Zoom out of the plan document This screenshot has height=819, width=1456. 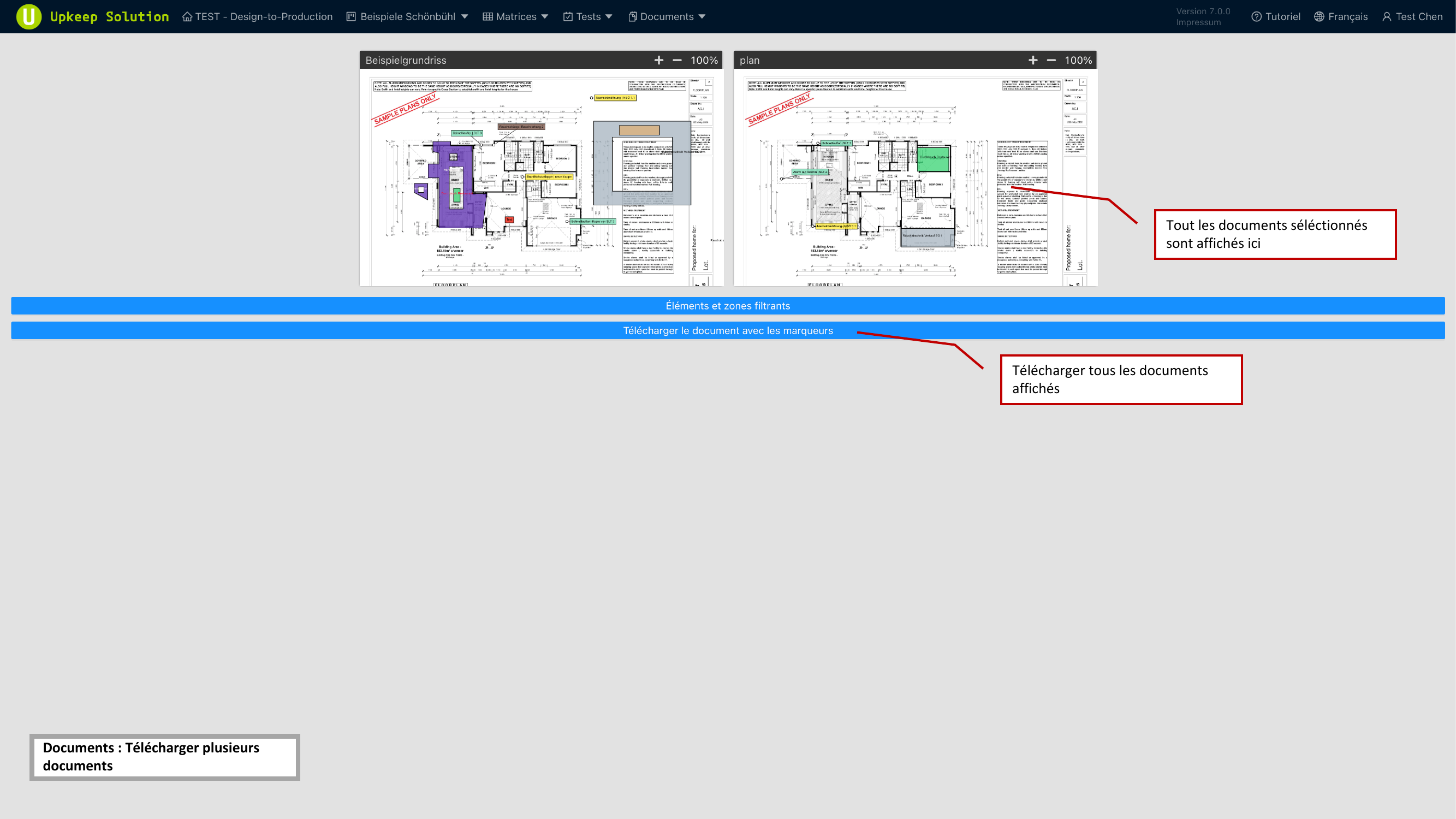[1051, 60]
